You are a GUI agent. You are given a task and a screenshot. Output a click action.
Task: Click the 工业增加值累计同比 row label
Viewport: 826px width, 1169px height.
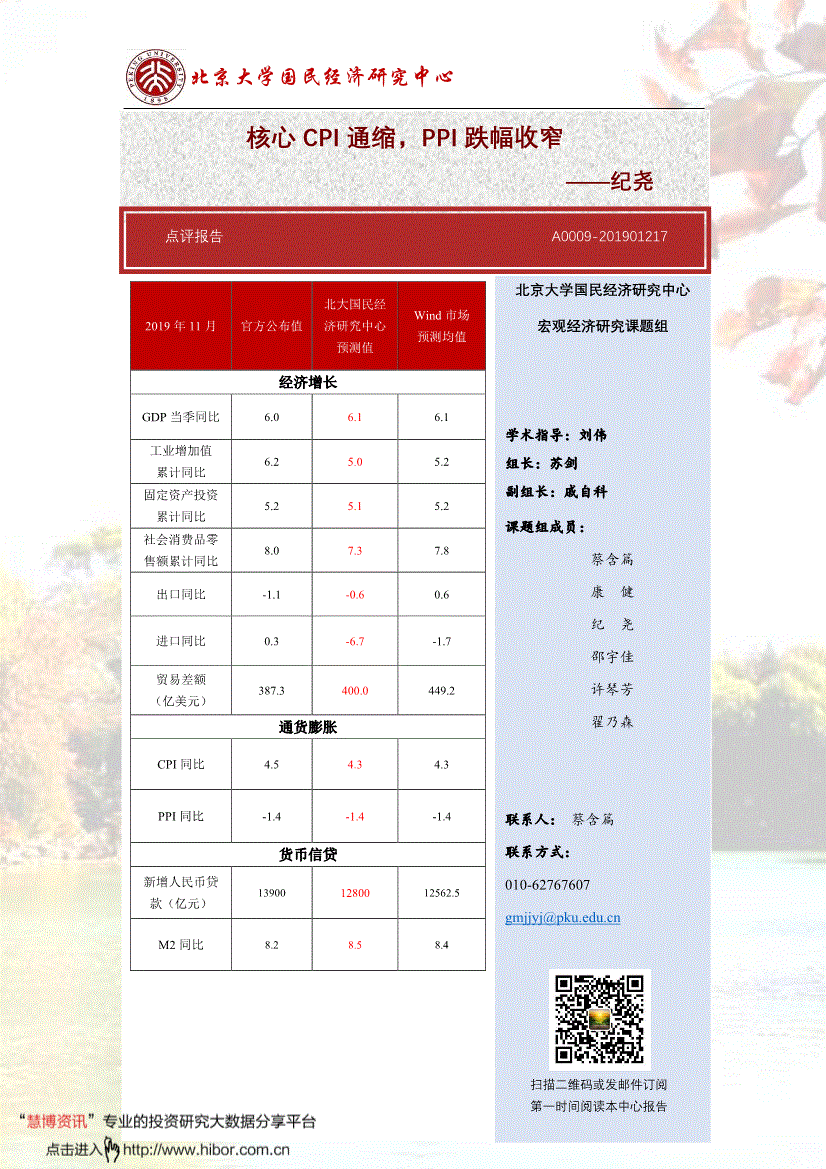180,461
